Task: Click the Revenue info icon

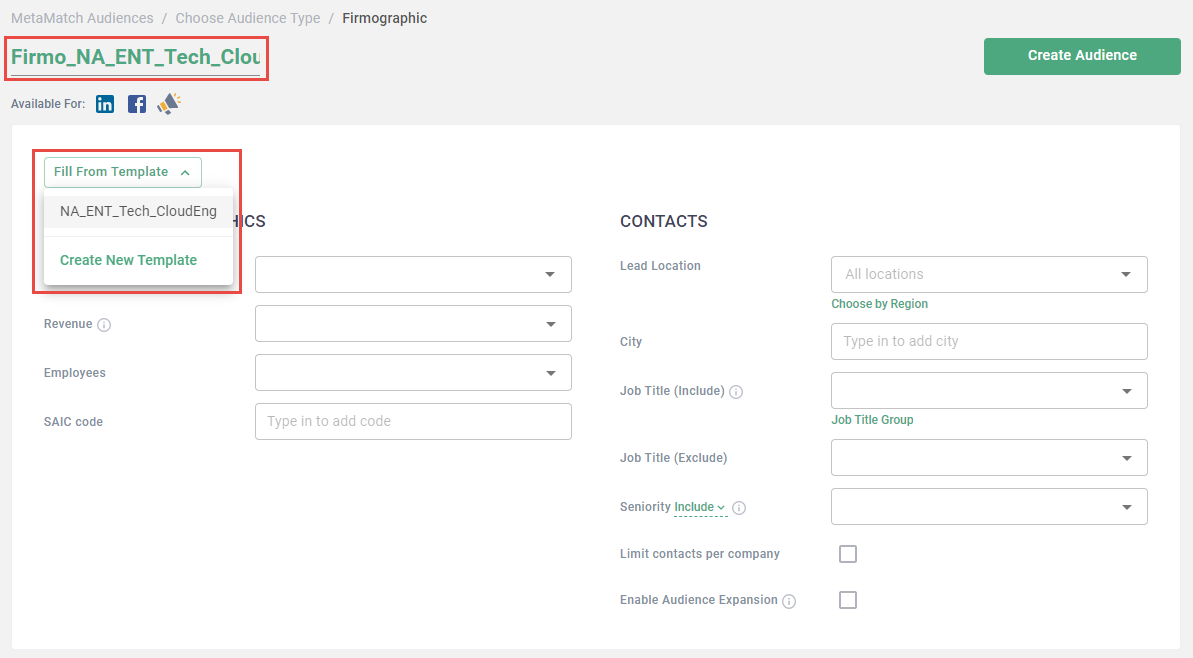Action: pyautogui.click(x=104, y=325)
